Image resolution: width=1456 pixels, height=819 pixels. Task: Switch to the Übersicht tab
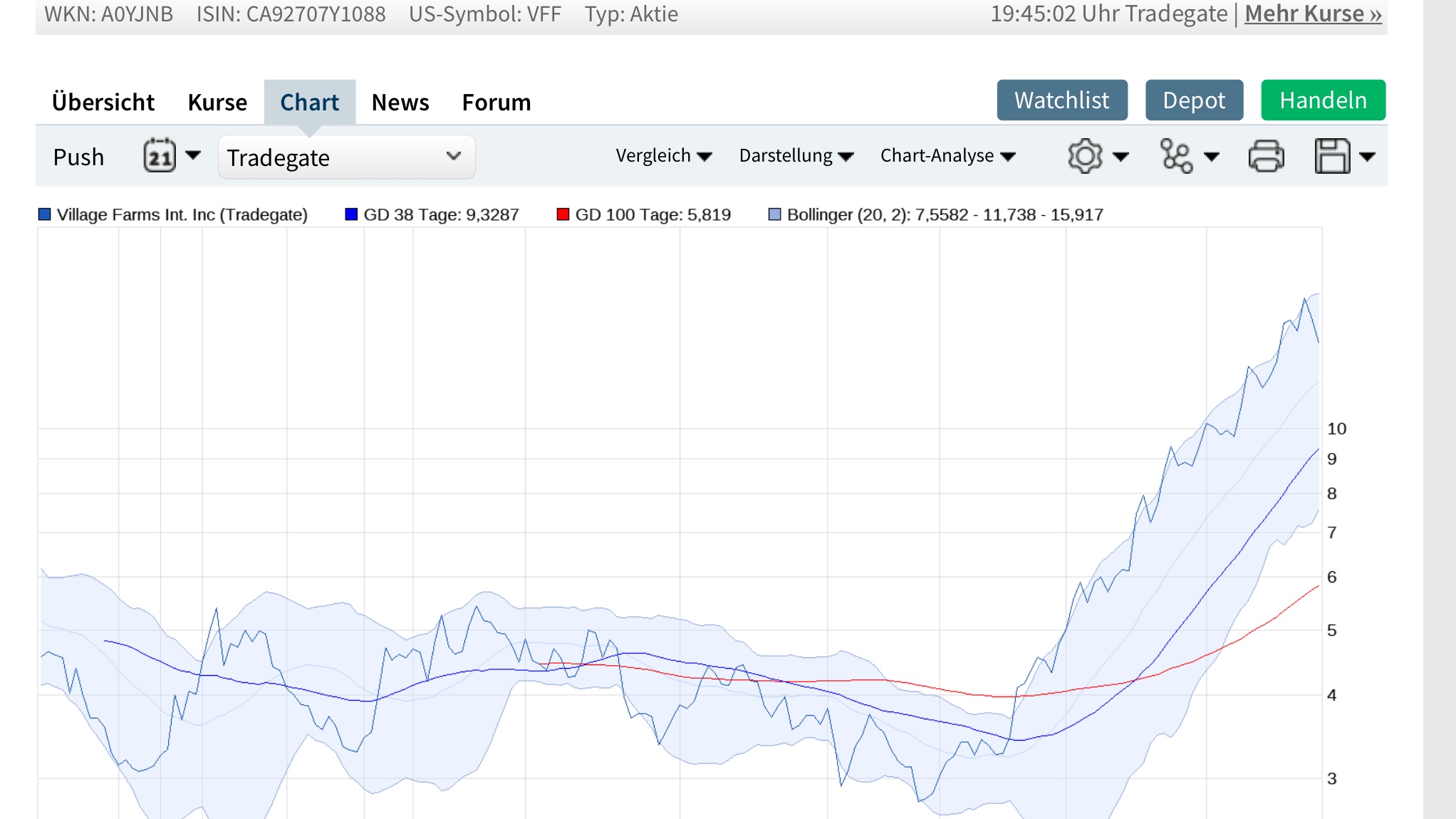103,101
